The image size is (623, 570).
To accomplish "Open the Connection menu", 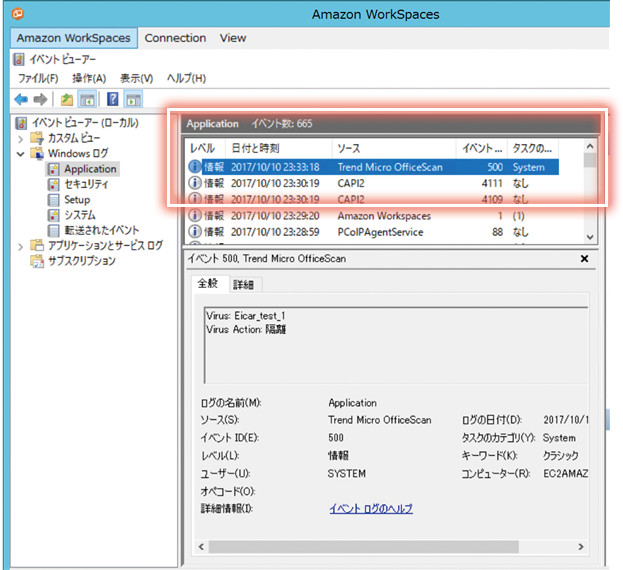I will click(x=175, y=38).
